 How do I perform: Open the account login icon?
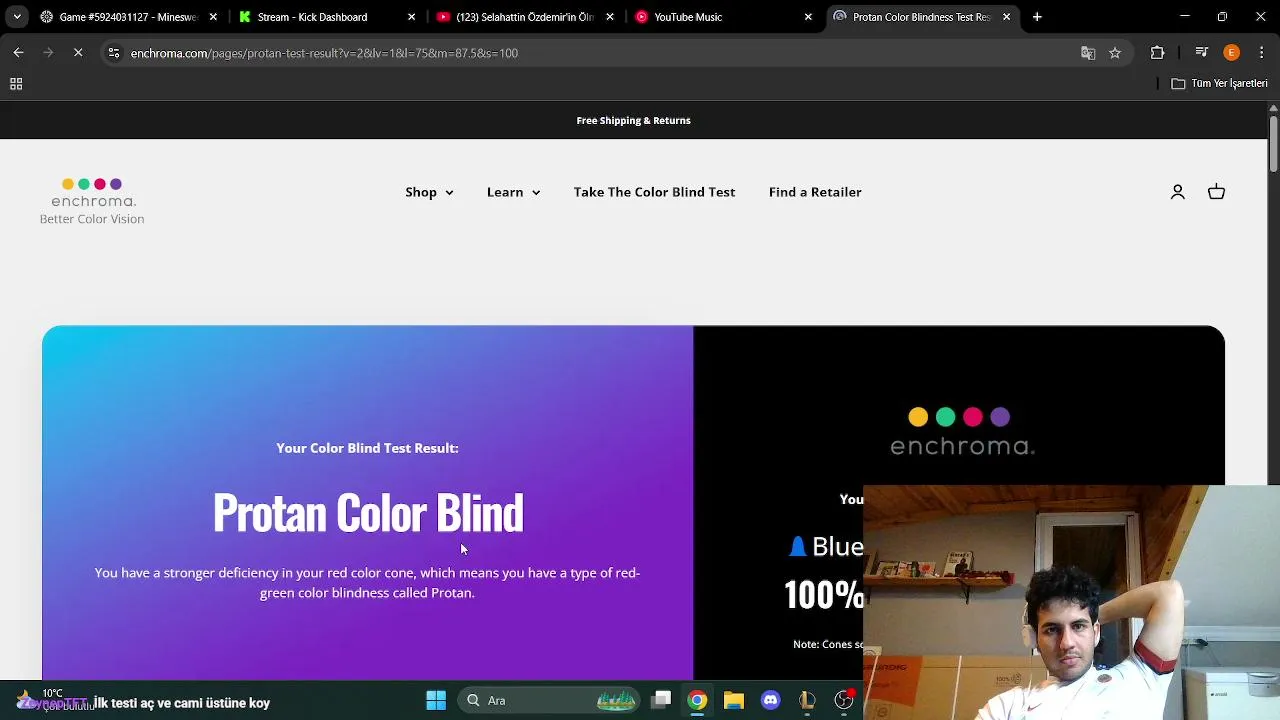[x=1178, y=192]
